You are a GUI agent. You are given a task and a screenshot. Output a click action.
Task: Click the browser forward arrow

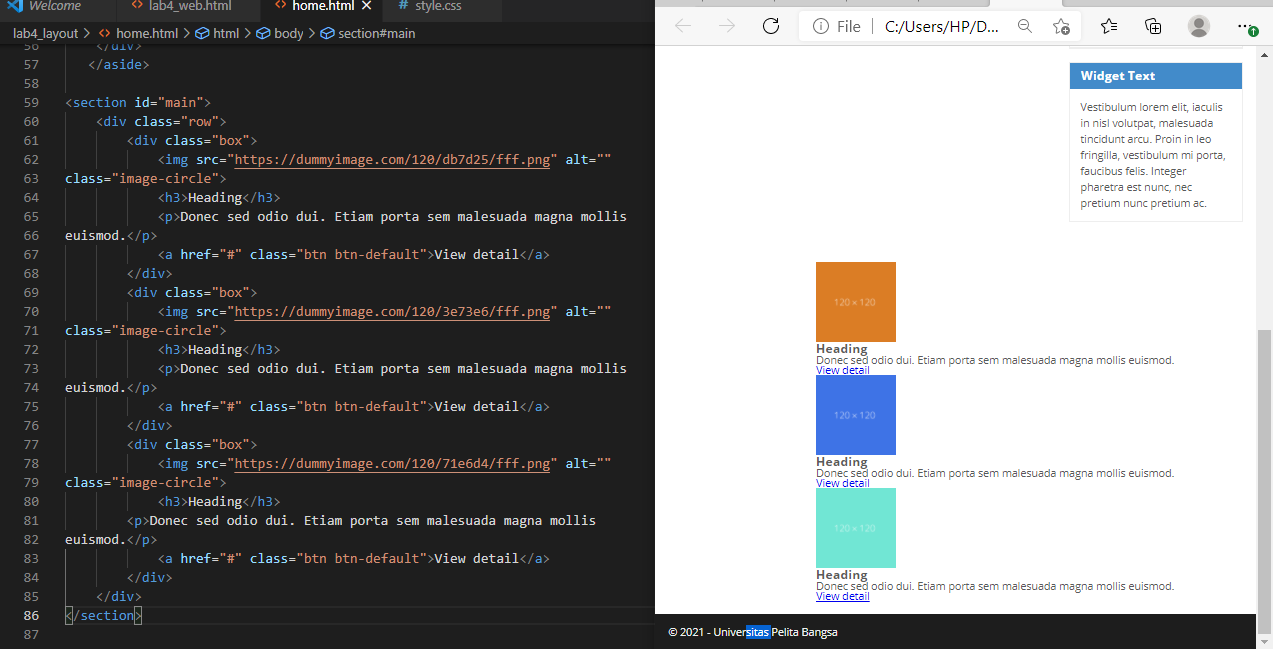click(726, 26)
